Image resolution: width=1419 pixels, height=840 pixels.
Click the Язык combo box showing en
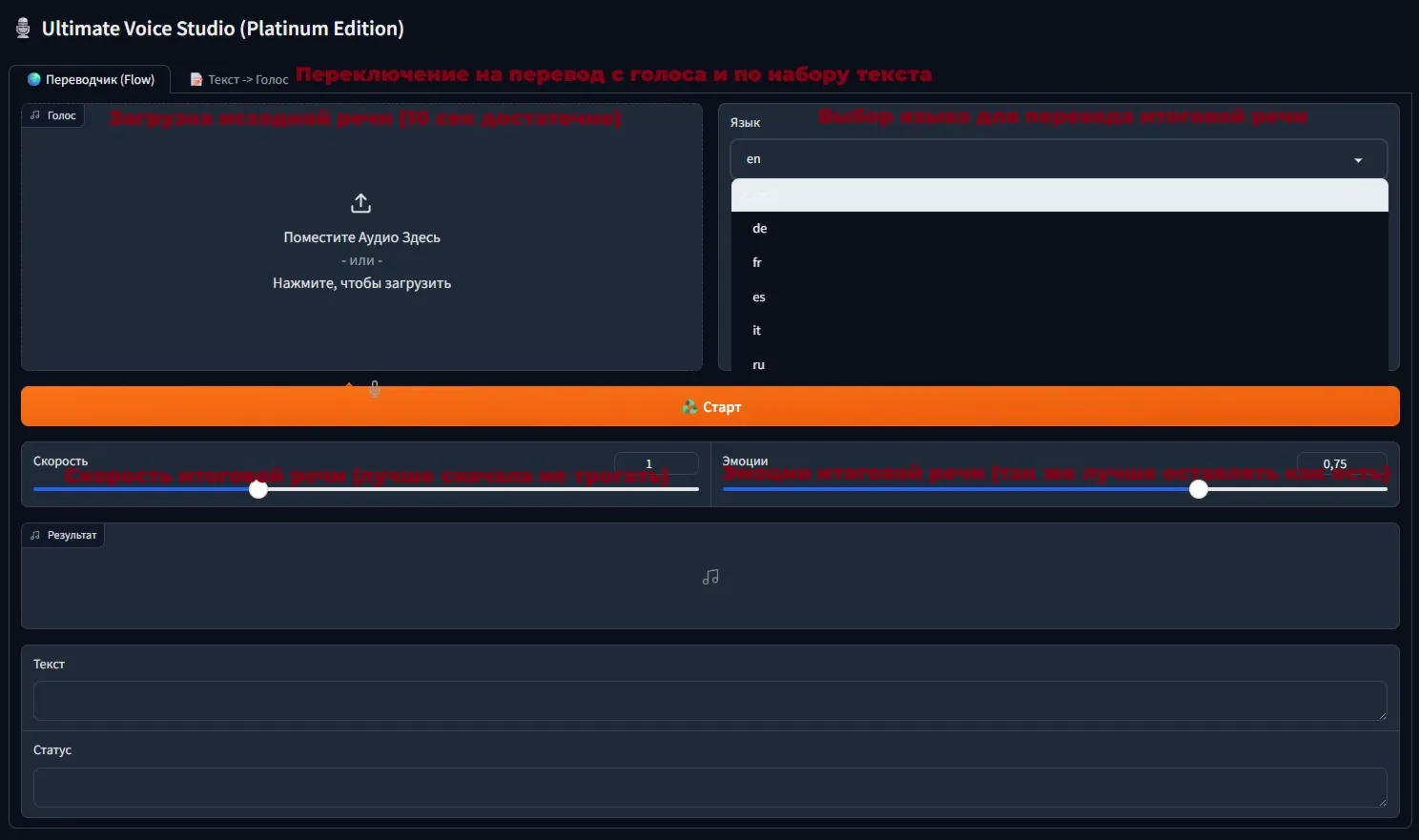[1059, 159]
